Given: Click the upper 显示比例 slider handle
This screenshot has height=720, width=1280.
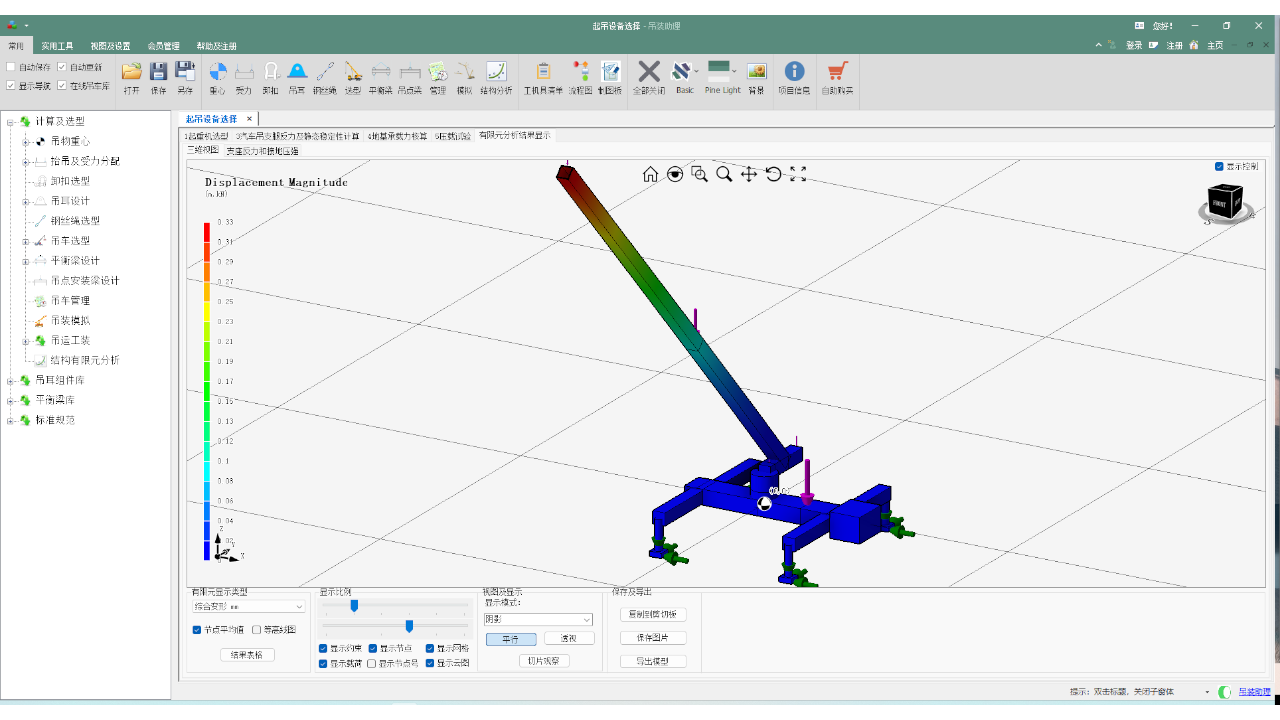Looking at the screenshot, I should pos(354,605).
